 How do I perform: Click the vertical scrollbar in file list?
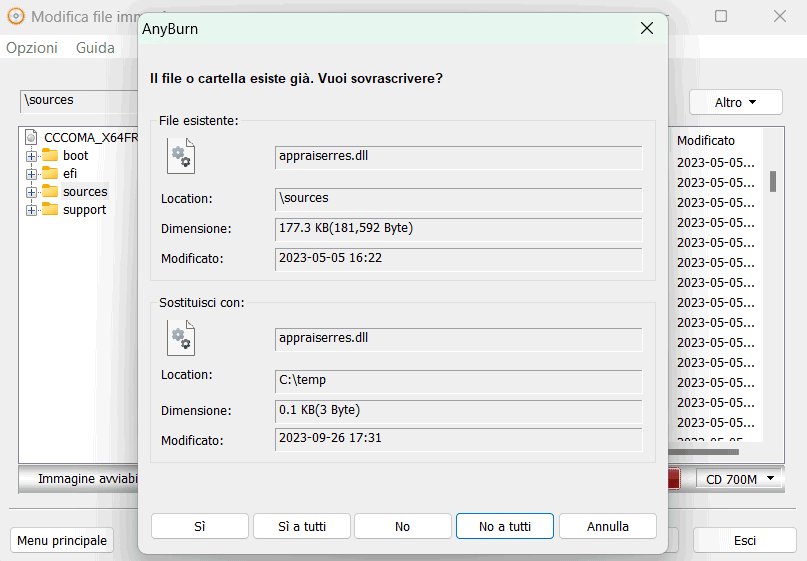[x=773, y=181]
